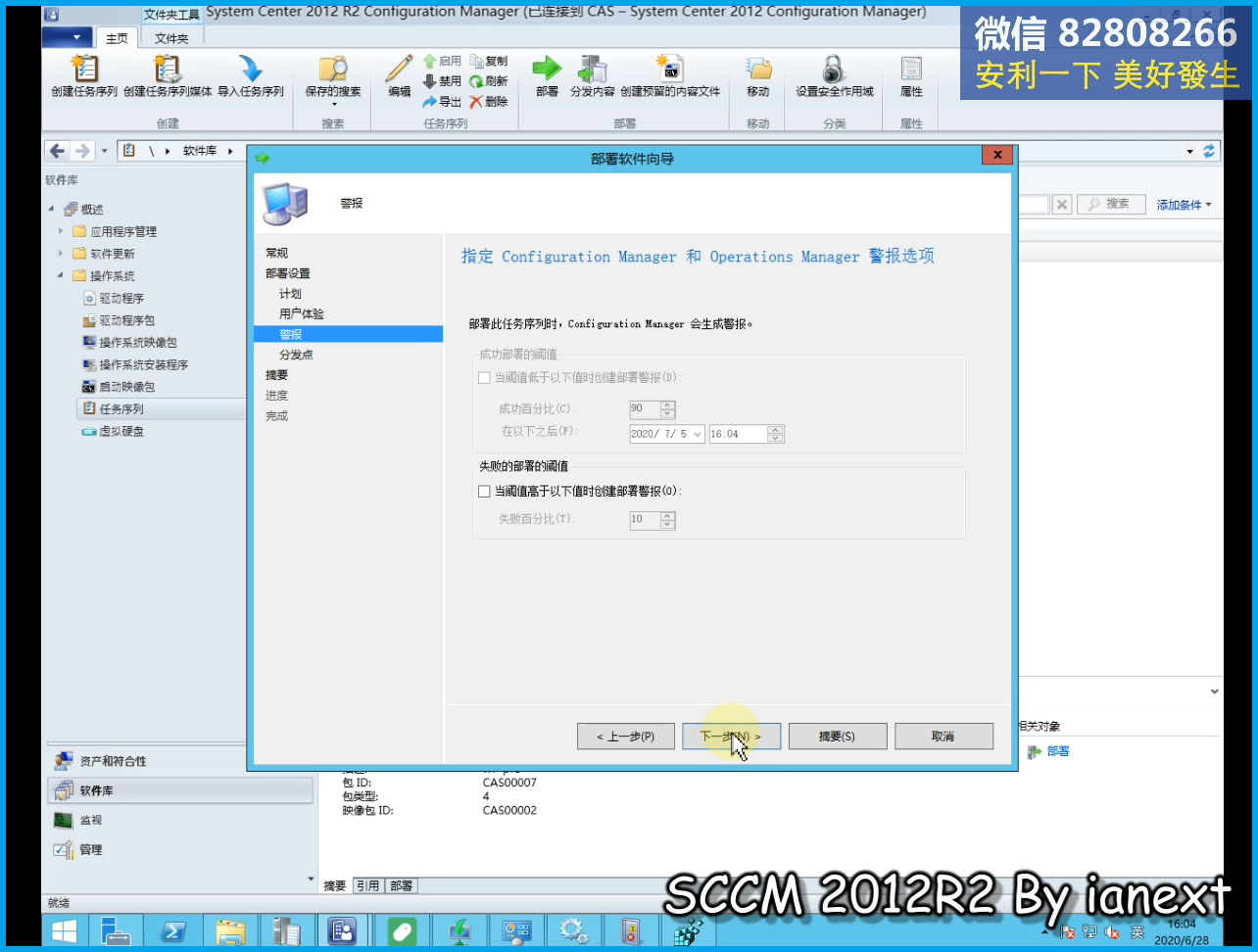
Task: Click the 导入任务序列 arrow icon
Action: (251, 69)
